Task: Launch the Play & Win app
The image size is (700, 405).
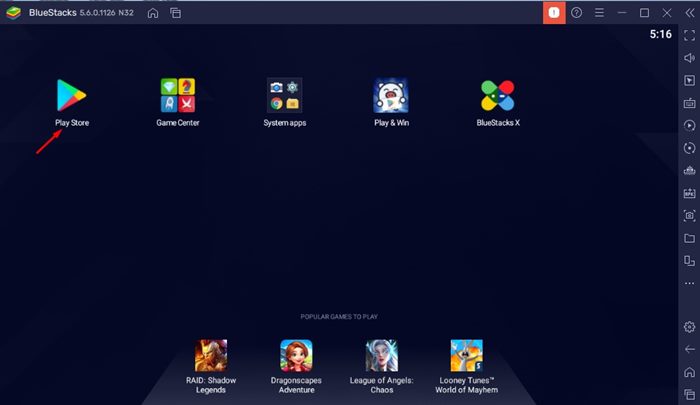Action: pos(391,95)
